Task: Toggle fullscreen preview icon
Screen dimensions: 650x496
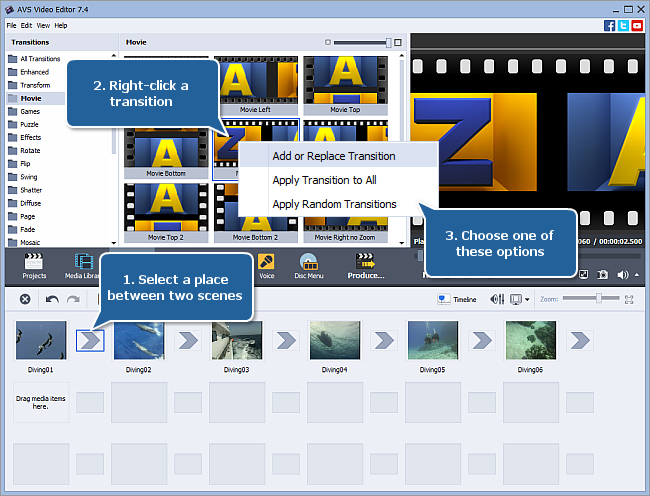Action: [x=583, y=275]
